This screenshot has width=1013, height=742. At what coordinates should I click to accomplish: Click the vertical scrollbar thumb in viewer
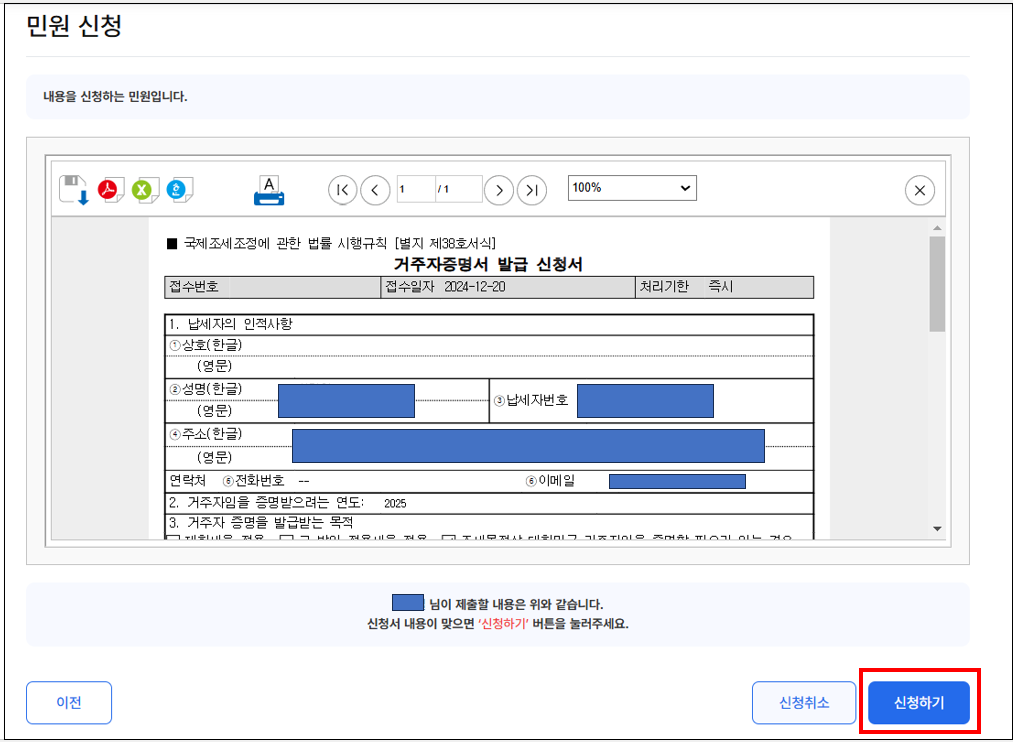pyautogui.click(x=937, y=284)
